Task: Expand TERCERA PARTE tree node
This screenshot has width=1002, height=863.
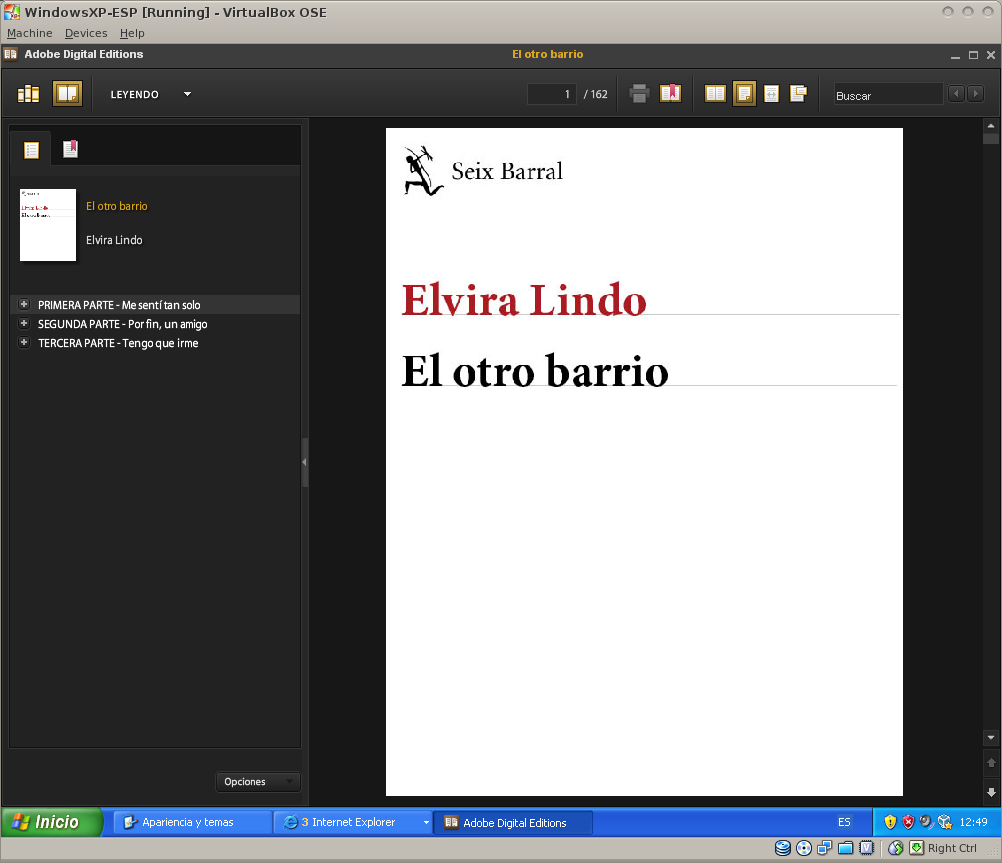Action: click(x=24, y=343)
